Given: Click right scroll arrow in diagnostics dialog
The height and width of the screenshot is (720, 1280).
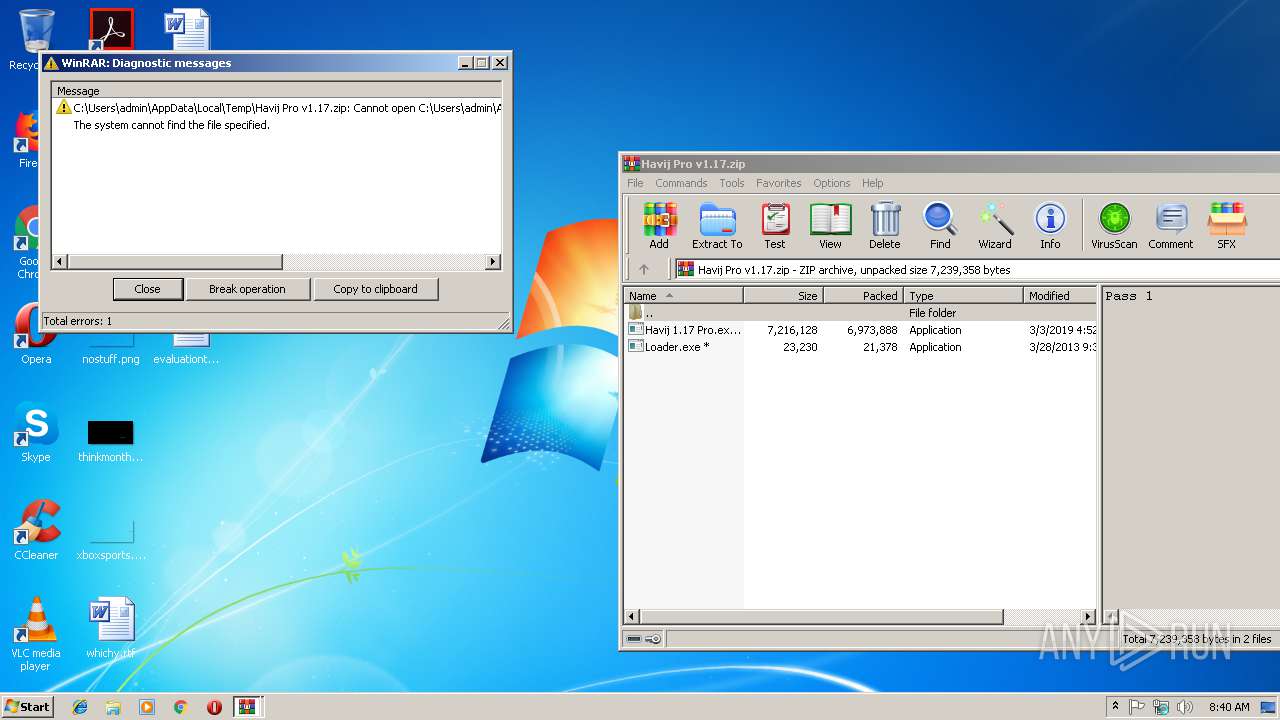Looking at the screenshot, I should pyautogui.click(x=493, y=262).
